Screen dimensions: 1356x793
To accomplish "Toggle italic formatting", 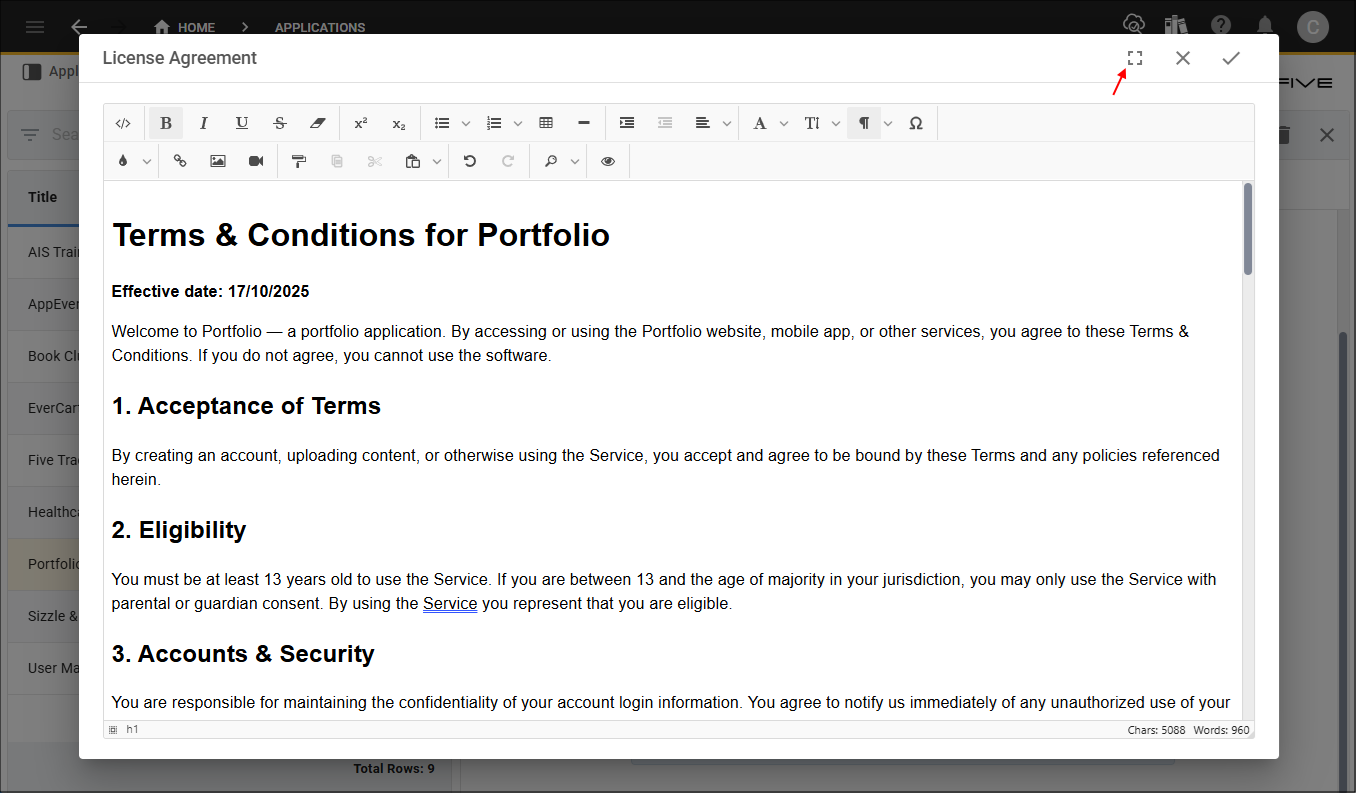I will pyautogui.click(x=204, y=123).
